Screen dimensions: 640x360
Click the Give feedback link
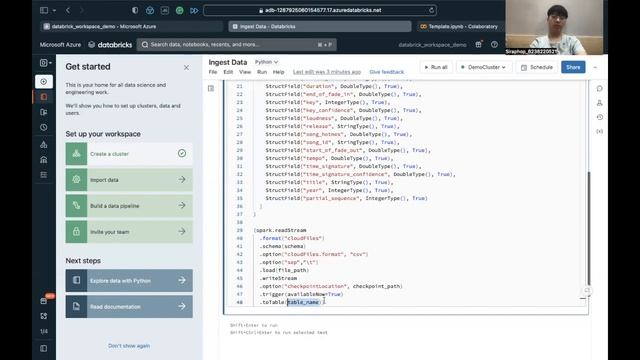(387, 72)
